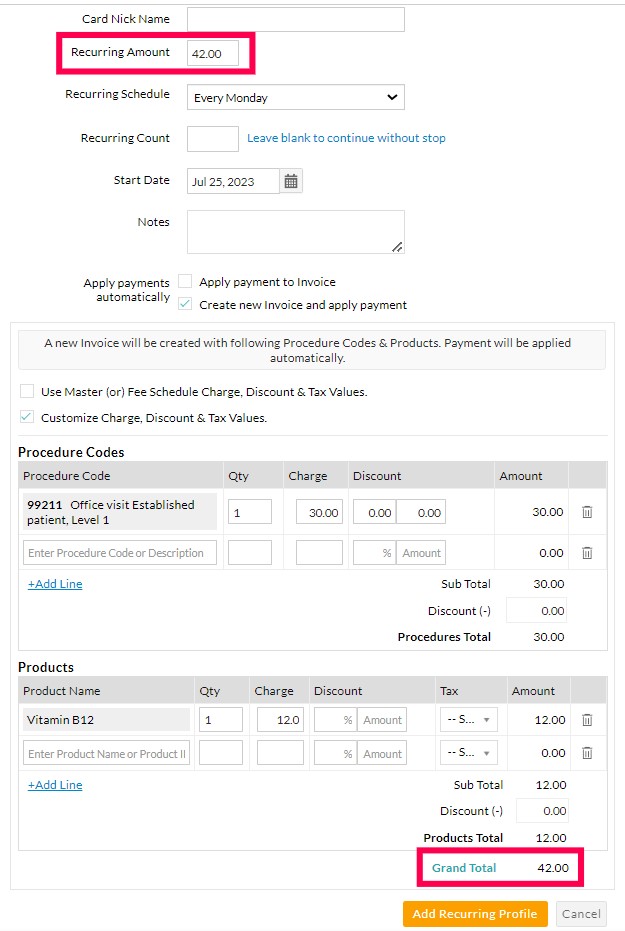Screen dimensions: 625x931
Task: Click the Add Recurring Profile button
Action: (474, 913)
